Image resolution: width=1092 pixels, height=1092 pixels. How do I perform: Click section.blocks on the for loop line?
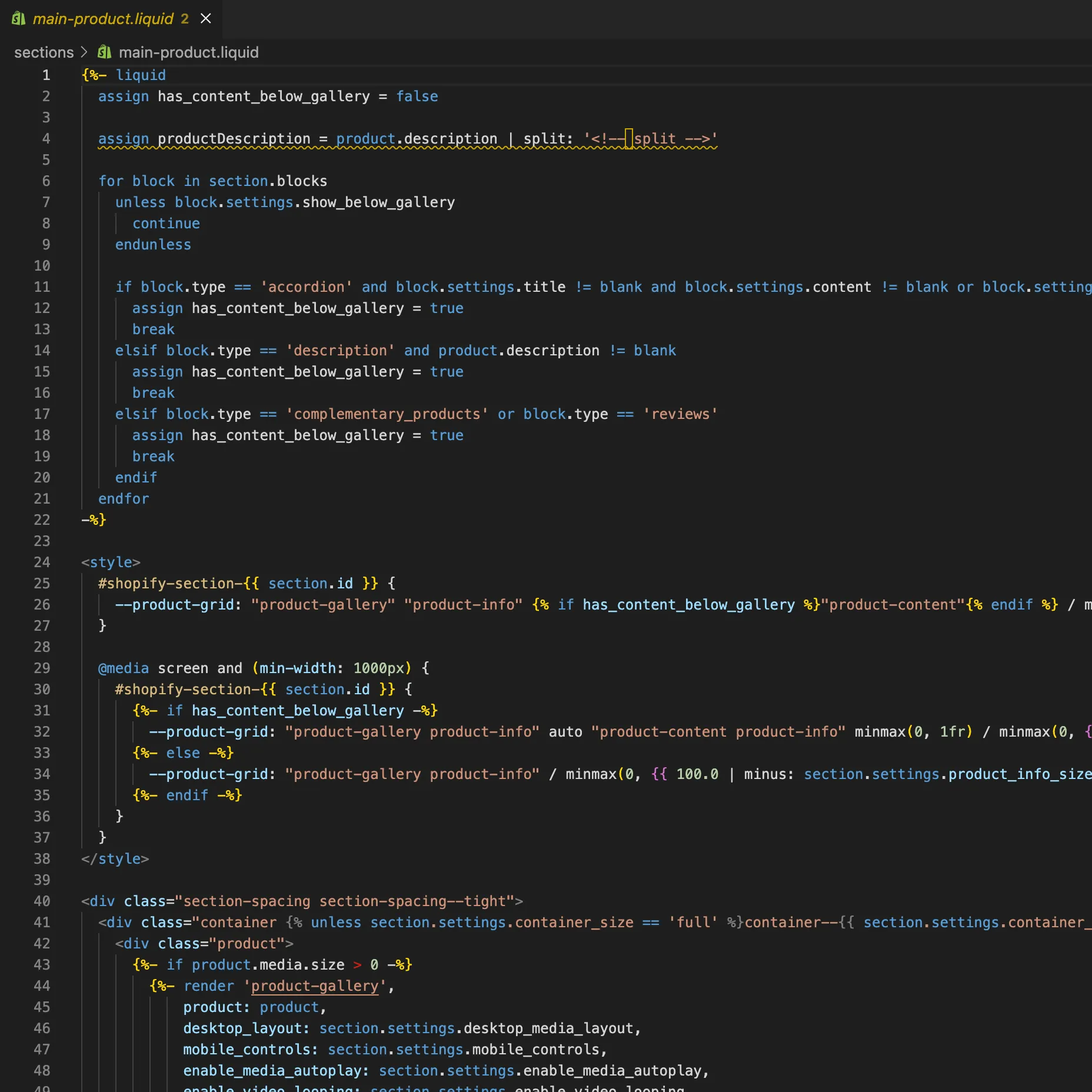click(268, 181)
